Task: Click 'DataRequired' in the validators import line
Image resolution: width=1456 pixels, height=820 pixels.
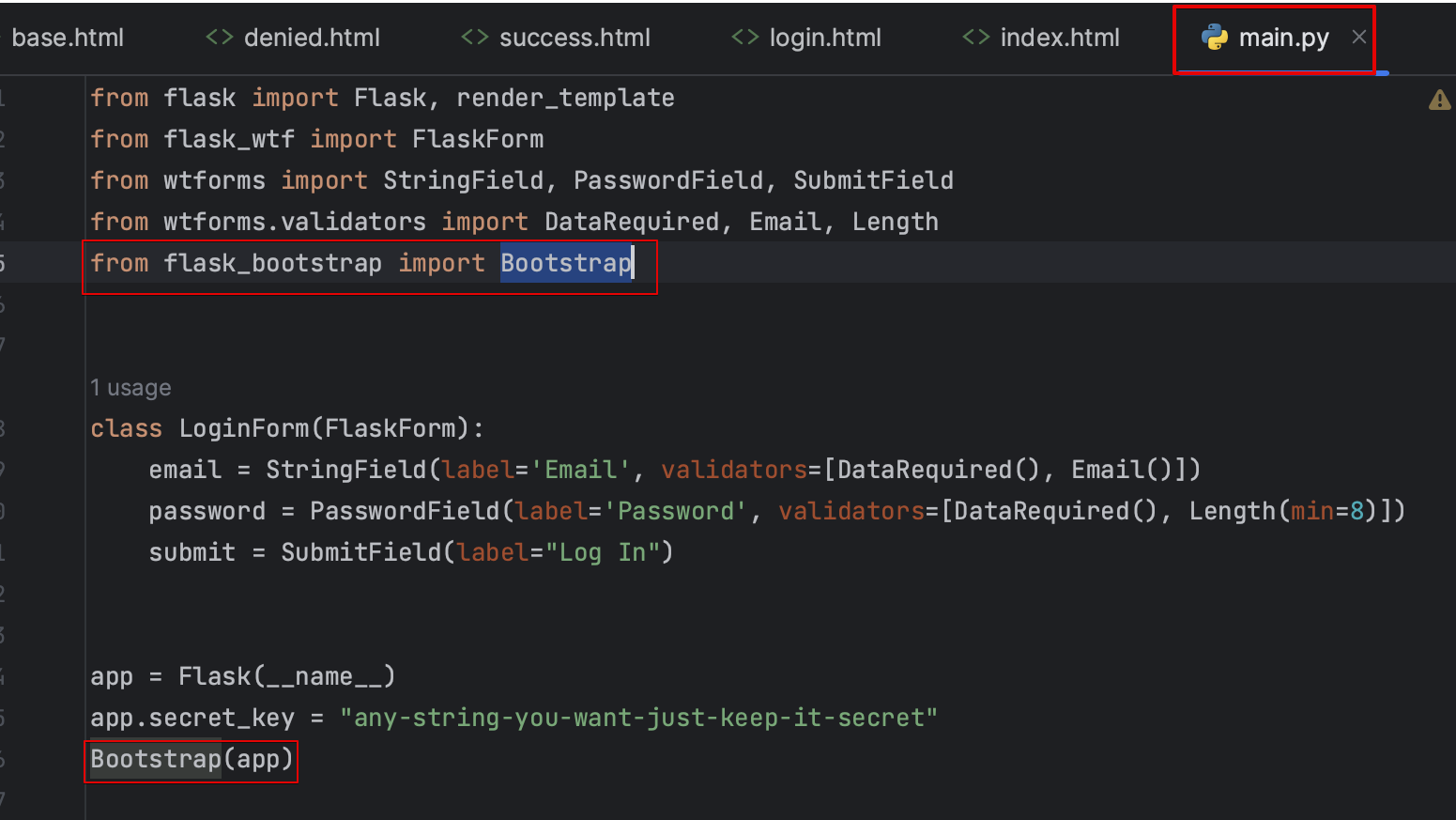Action: pos(632,222)
